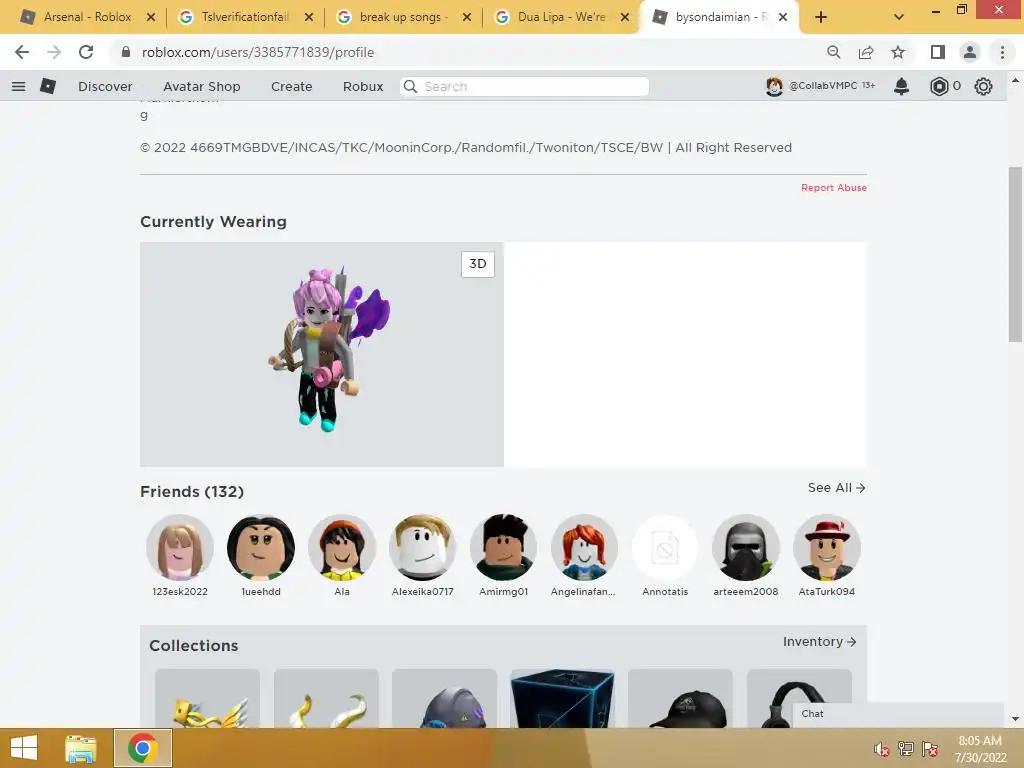Image resolution: width=1024 pixels, height=768 pixels.
Task: Open the black cap collection item
Action: click(680, 698)
